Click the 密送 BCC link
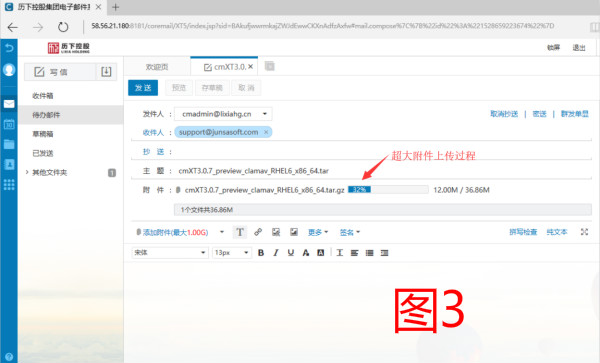Viewport: 600px width, 363px height. (540, 114)
